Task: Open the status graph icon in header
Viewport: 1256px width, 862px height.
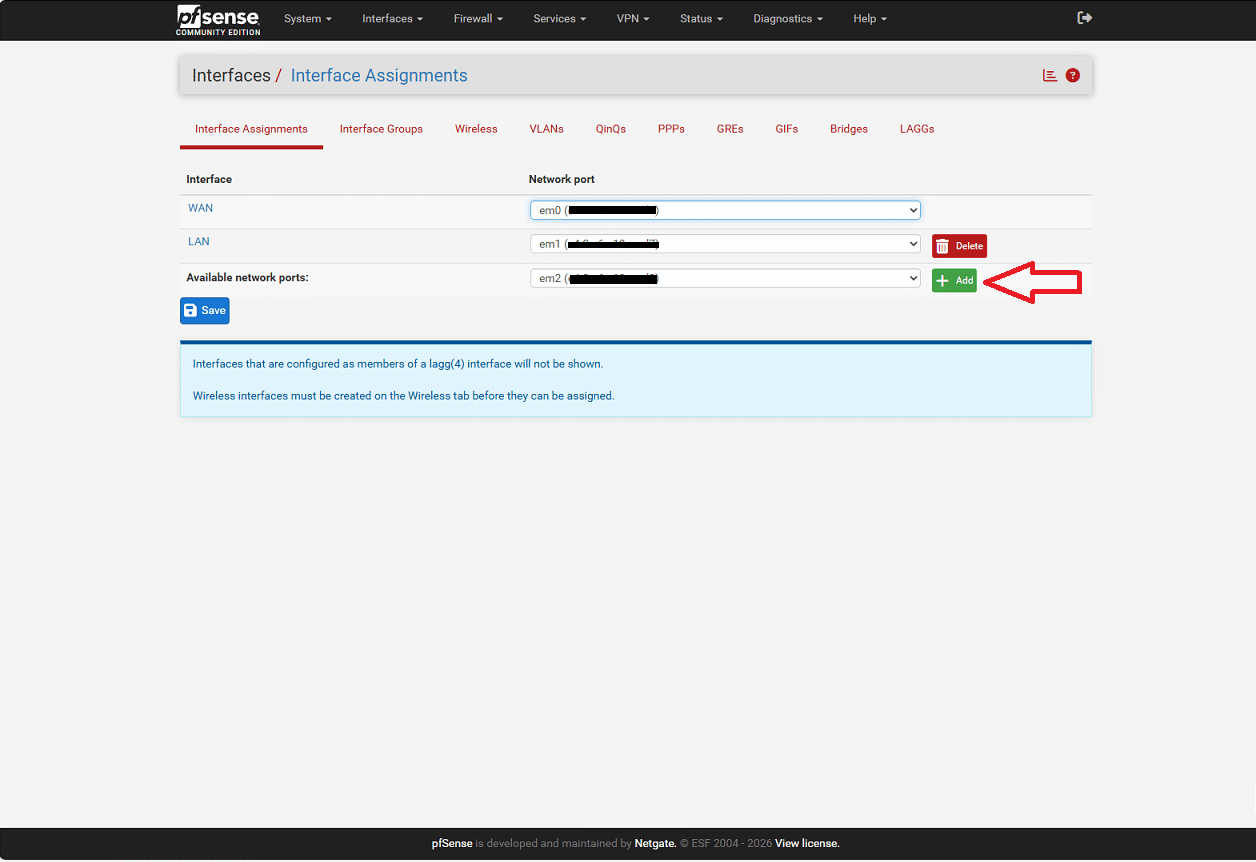Action: pos(1049,75)
